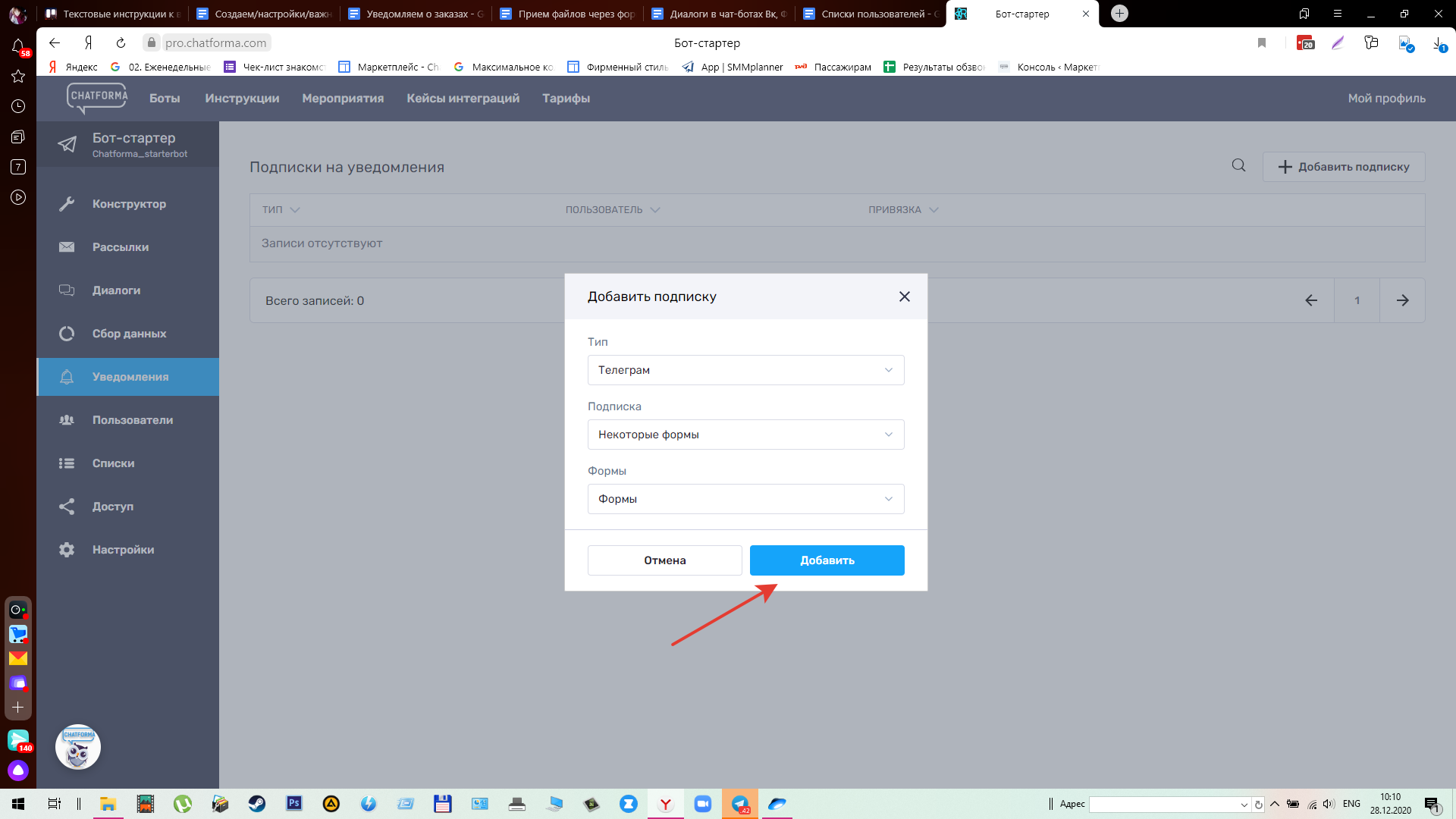The width and height of the screenshot is (1456, 819).
Task: Open Настройки gear section
Action: [122, 550]
